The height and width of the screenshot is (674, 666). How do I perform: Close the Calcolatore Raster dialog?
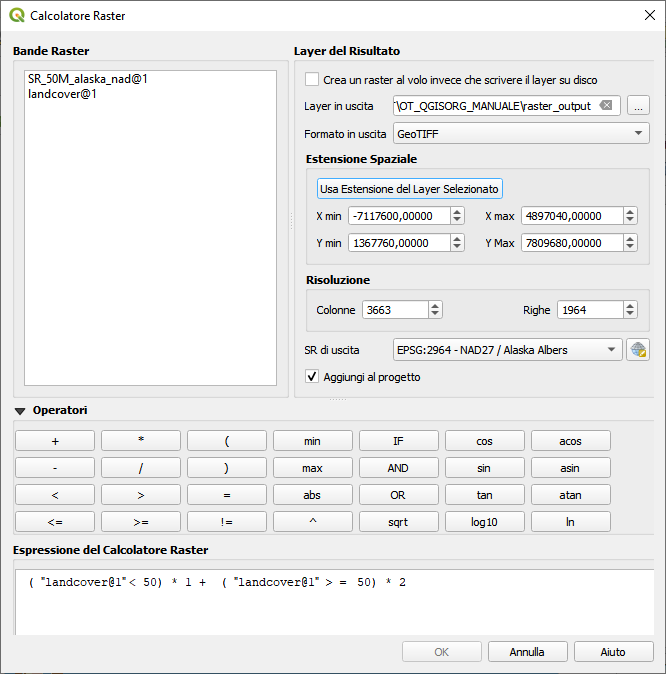coord(650,15)
